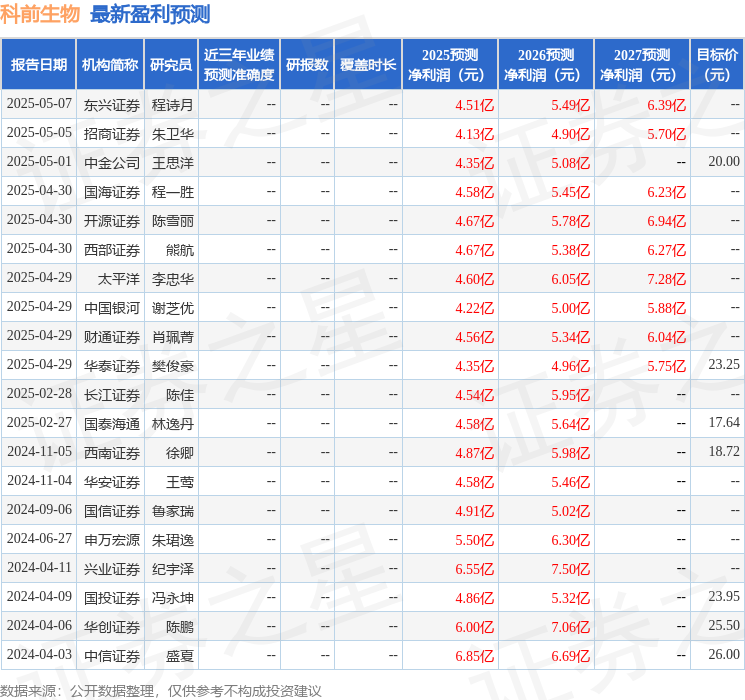Viewport: 745px width, 700px height.
Task: Select the 国投证券 institution cell
Action: point(112,598)
